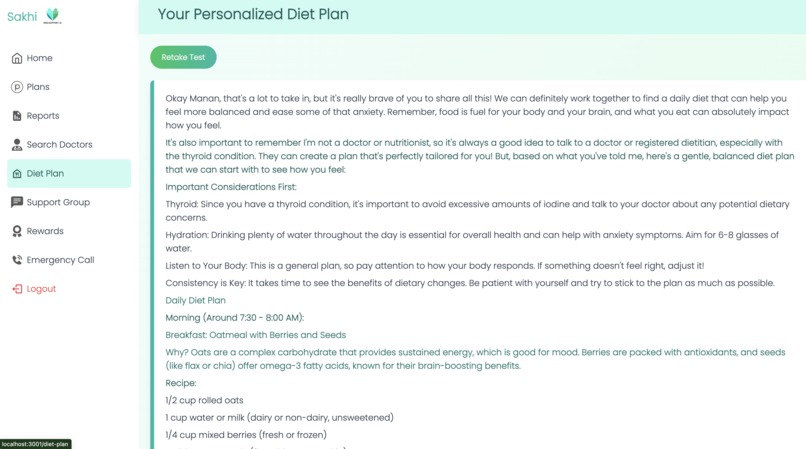Click the Sakhi brand name text

tap(22, 16)
